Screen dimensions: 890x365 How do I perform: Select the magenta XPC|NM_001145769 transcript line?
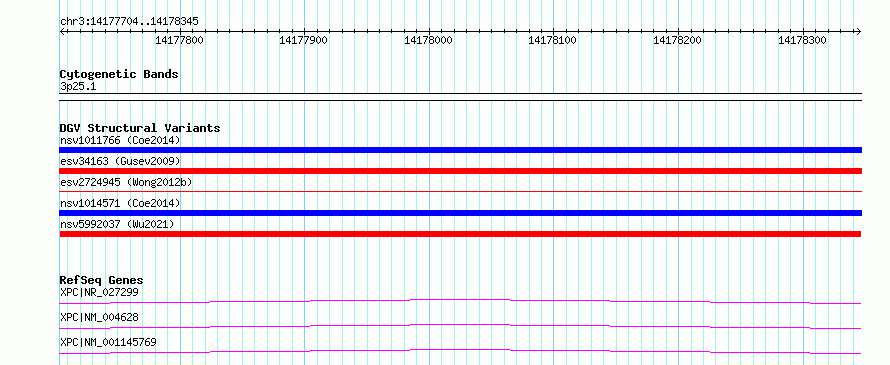[460, 351]
